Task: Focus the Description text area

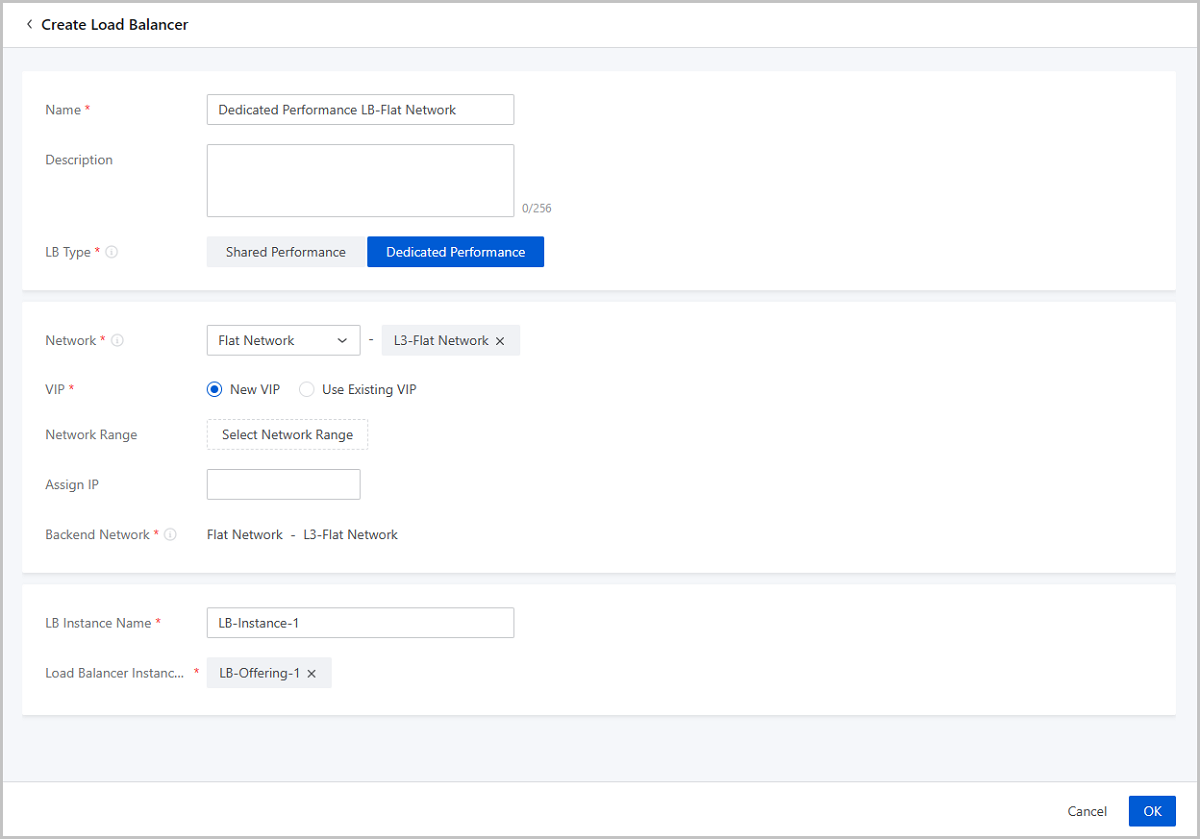Action: click(x=360, y=180)
